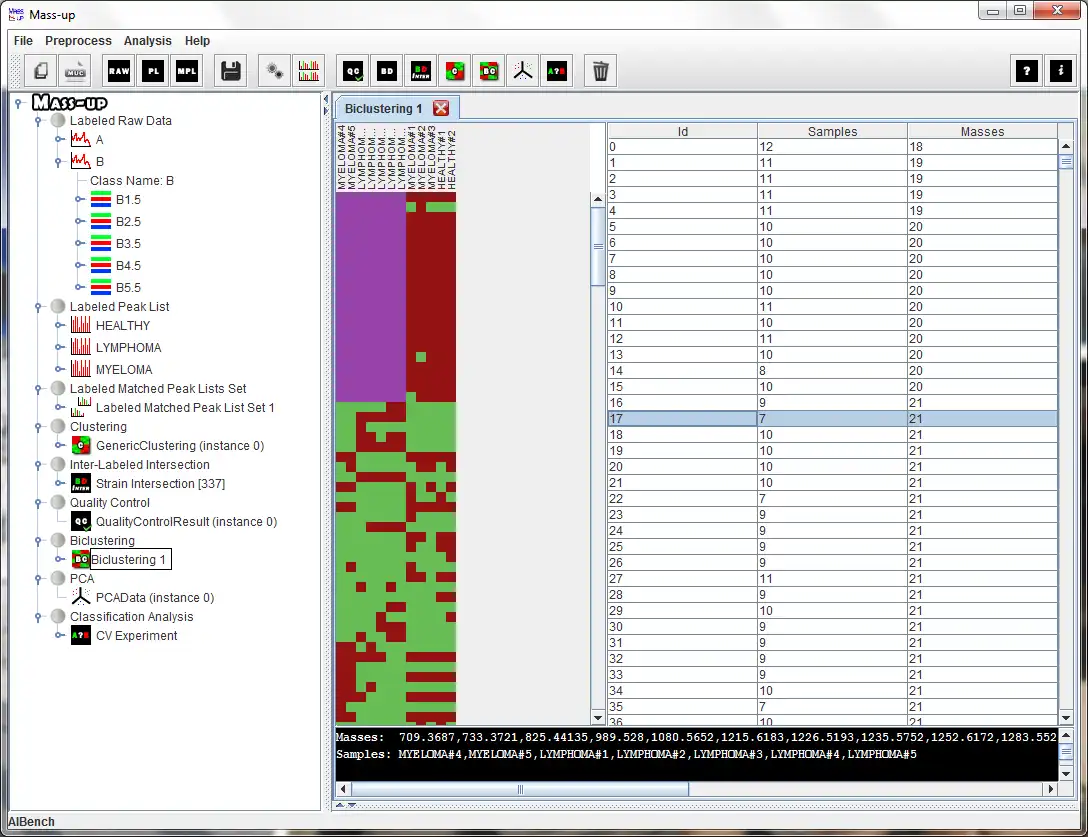Click the BD toolbar icon
This screenshot has height=837, width=1088.
coord(387,71)
